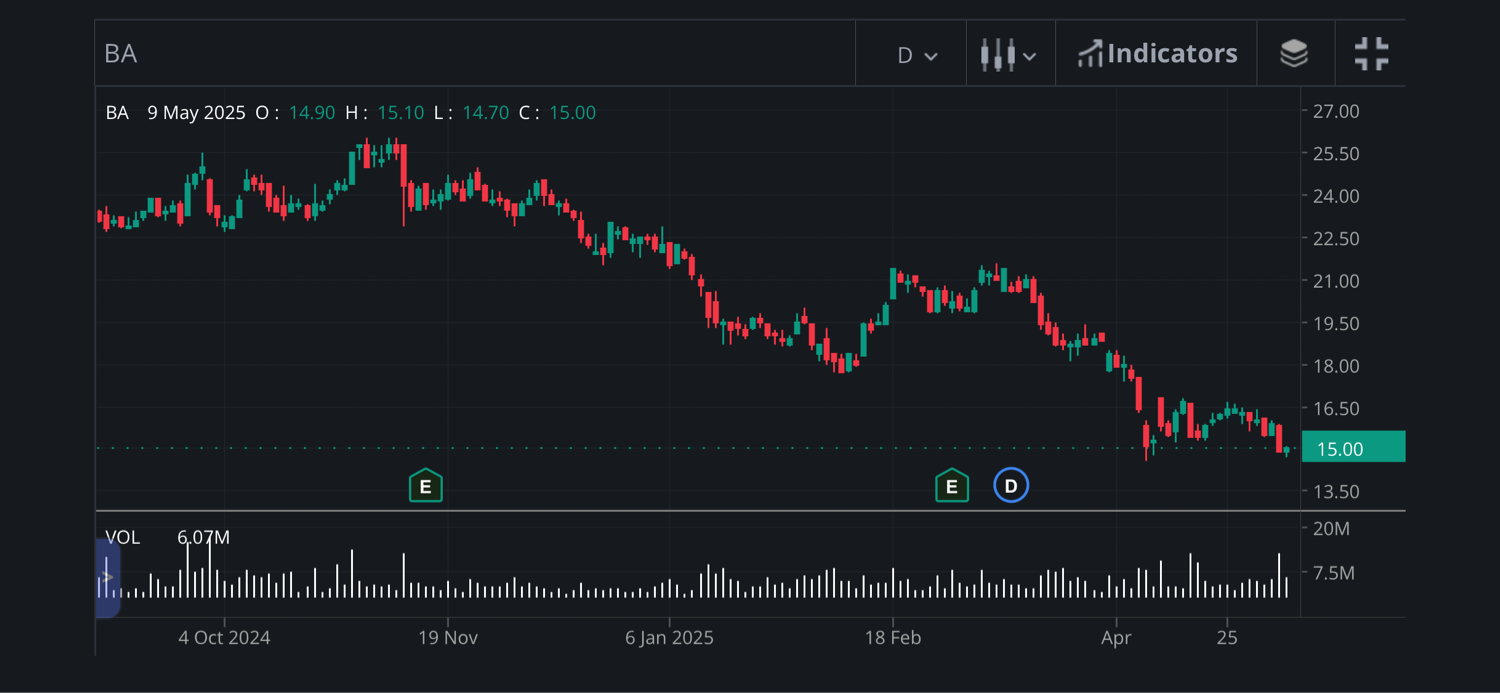This screenshot has height=693, width=1500.
Task: Click the 4 Oct 2024 time axis label
Action: [x=224, y=637]
